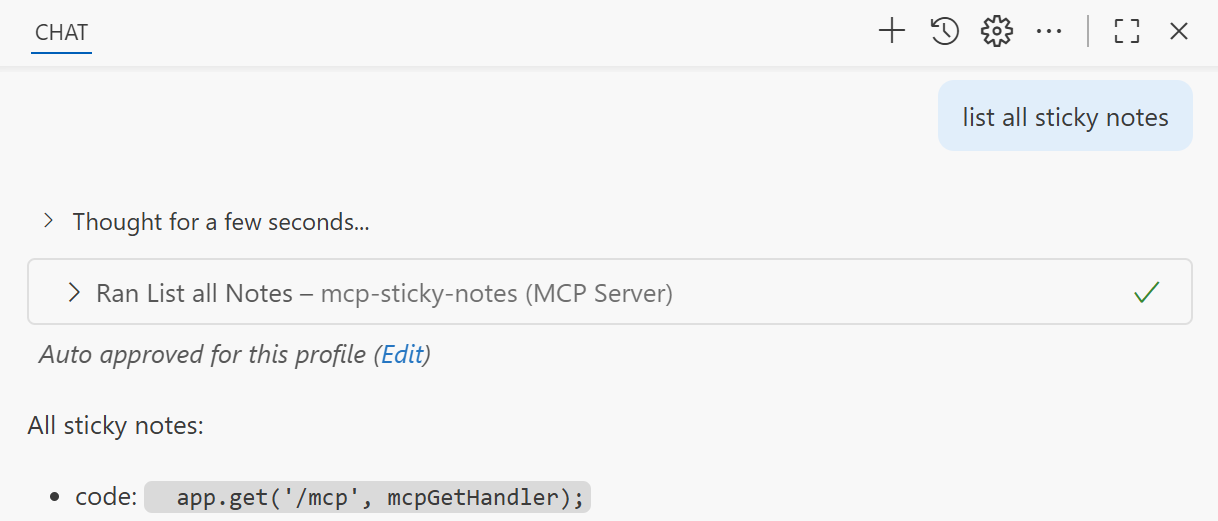Select the 'list all sticky notes' message bubble
This screenshot has width=1218, height=521.
pyautogui.click(x=1065, y=117)
